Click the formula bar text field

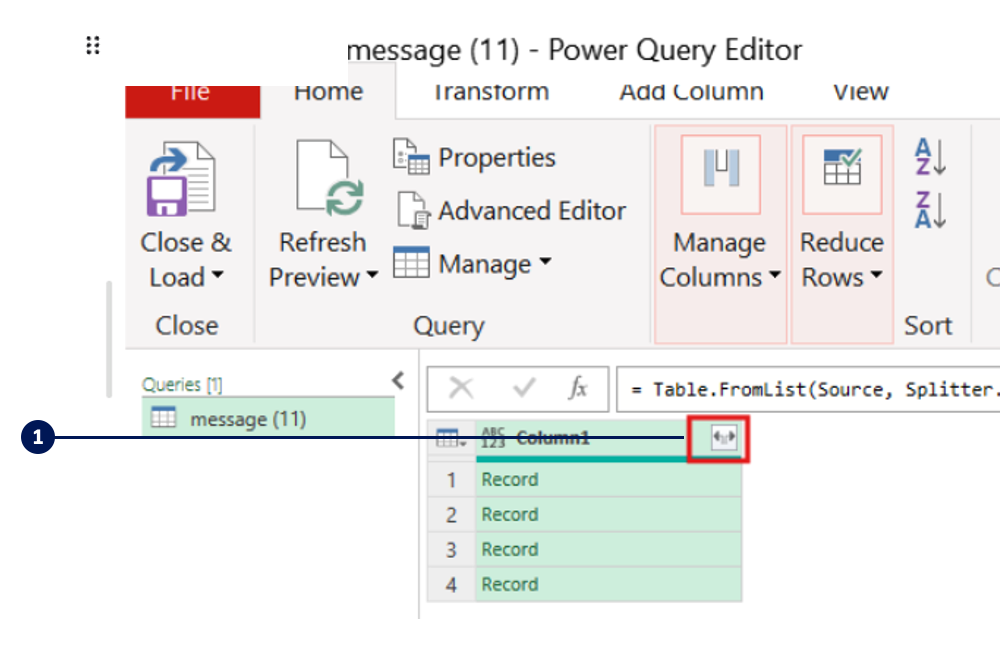[805, 389]
